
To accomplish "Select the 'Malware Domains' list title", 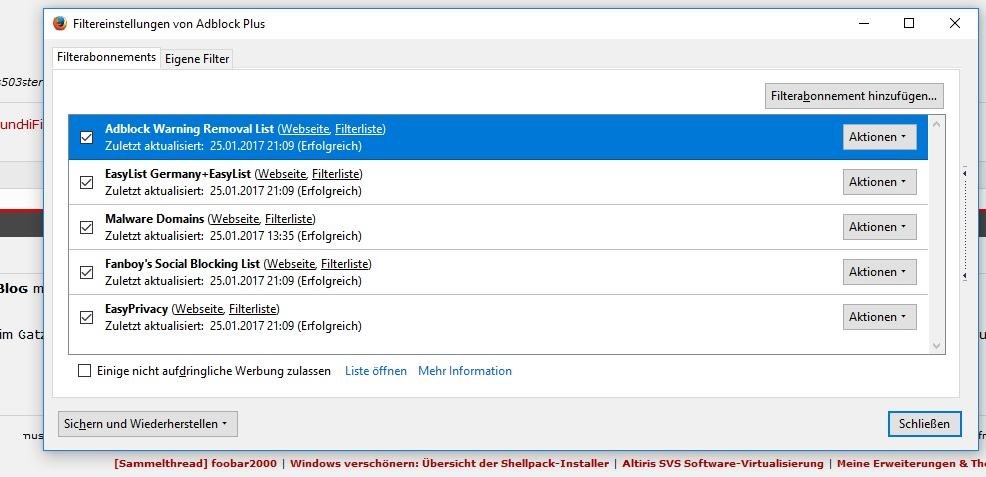I will pos(155,219).
